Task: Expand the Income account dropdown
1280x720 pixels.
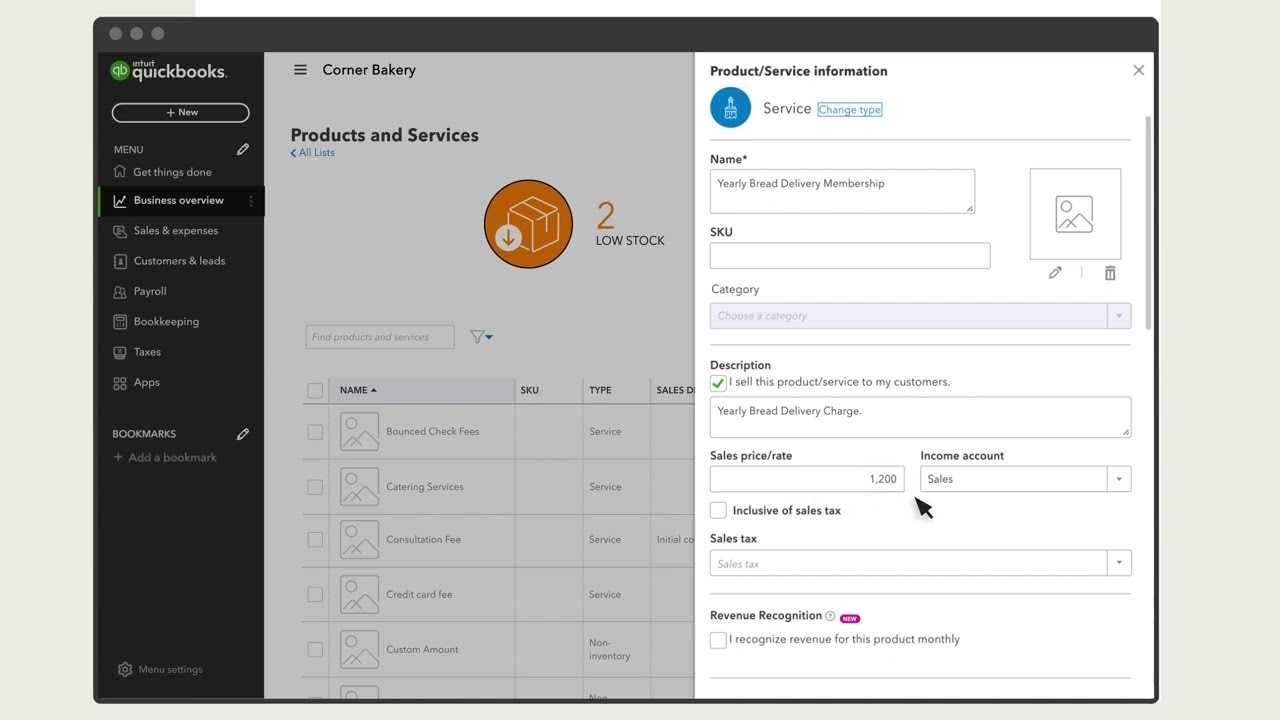Action: pyautogui.click(x=1118, y=479)
